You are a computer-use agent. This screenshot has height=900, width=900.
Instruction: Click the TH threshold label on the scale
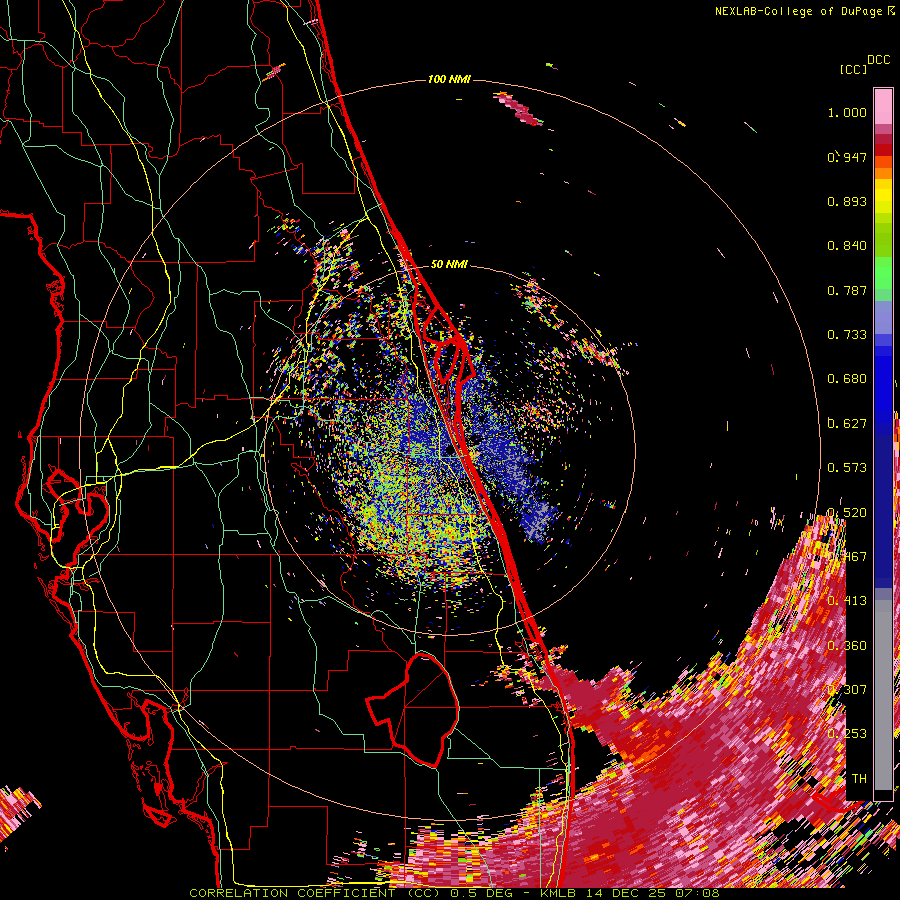tap(859, 779)
